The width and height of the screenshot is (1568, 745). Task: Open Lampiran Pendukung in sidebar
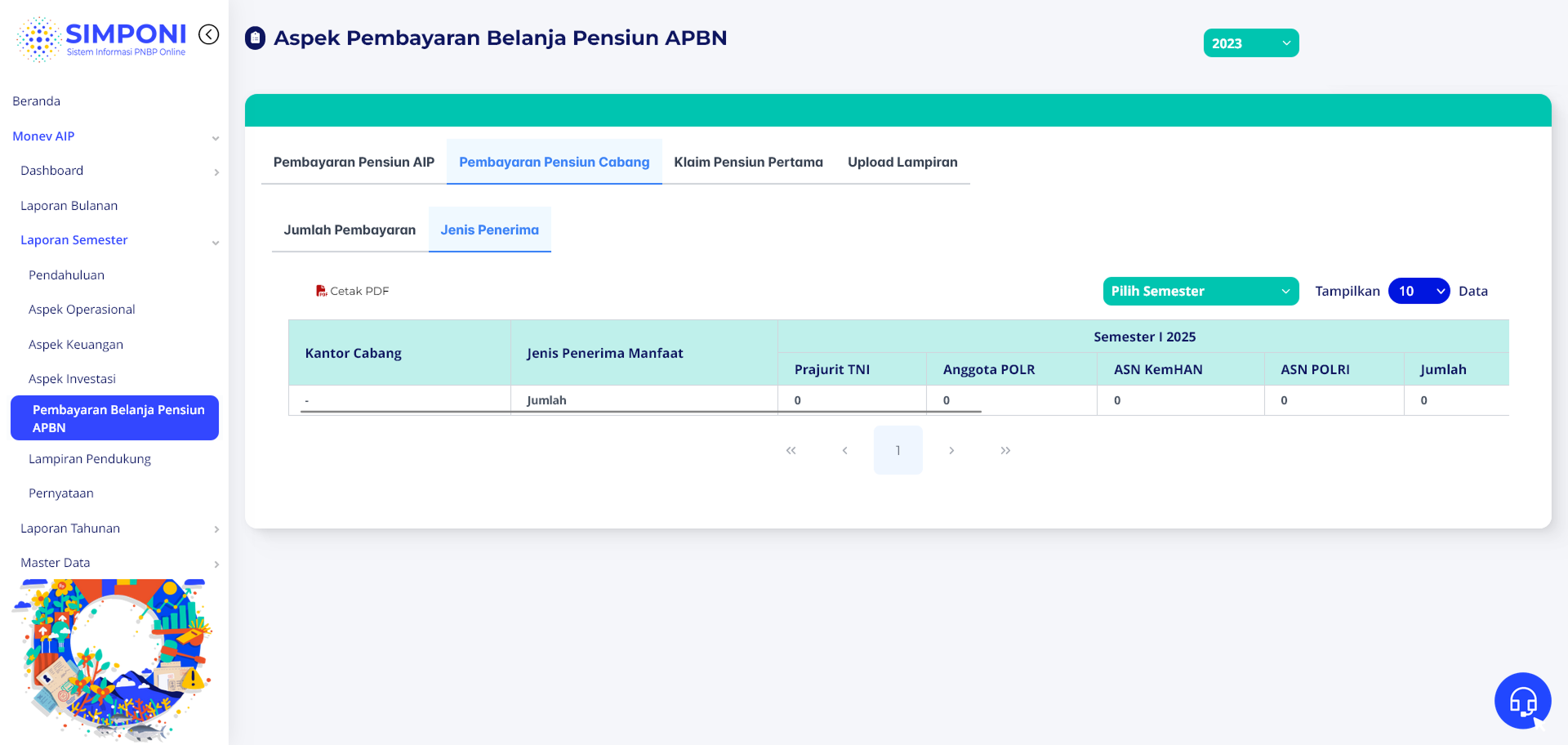(x=90, y=459)
